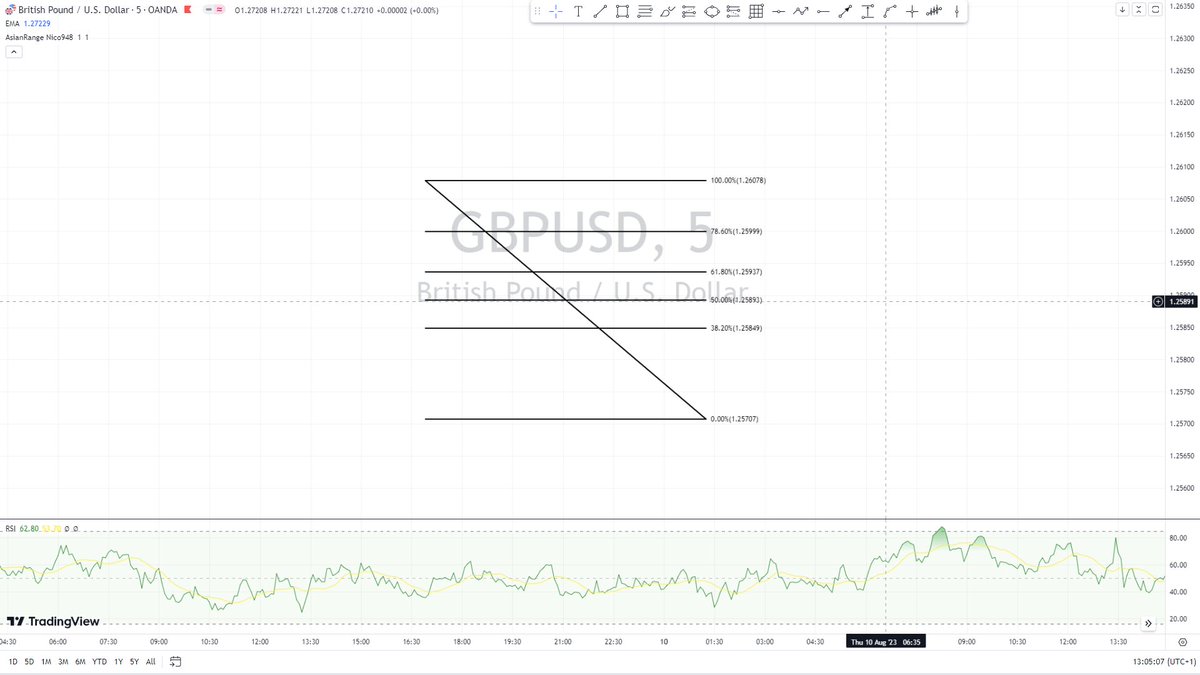Screen dimensions: 1200x675
Task: Select the ellipse drawing tool
Action: click(x=711, y=12)
